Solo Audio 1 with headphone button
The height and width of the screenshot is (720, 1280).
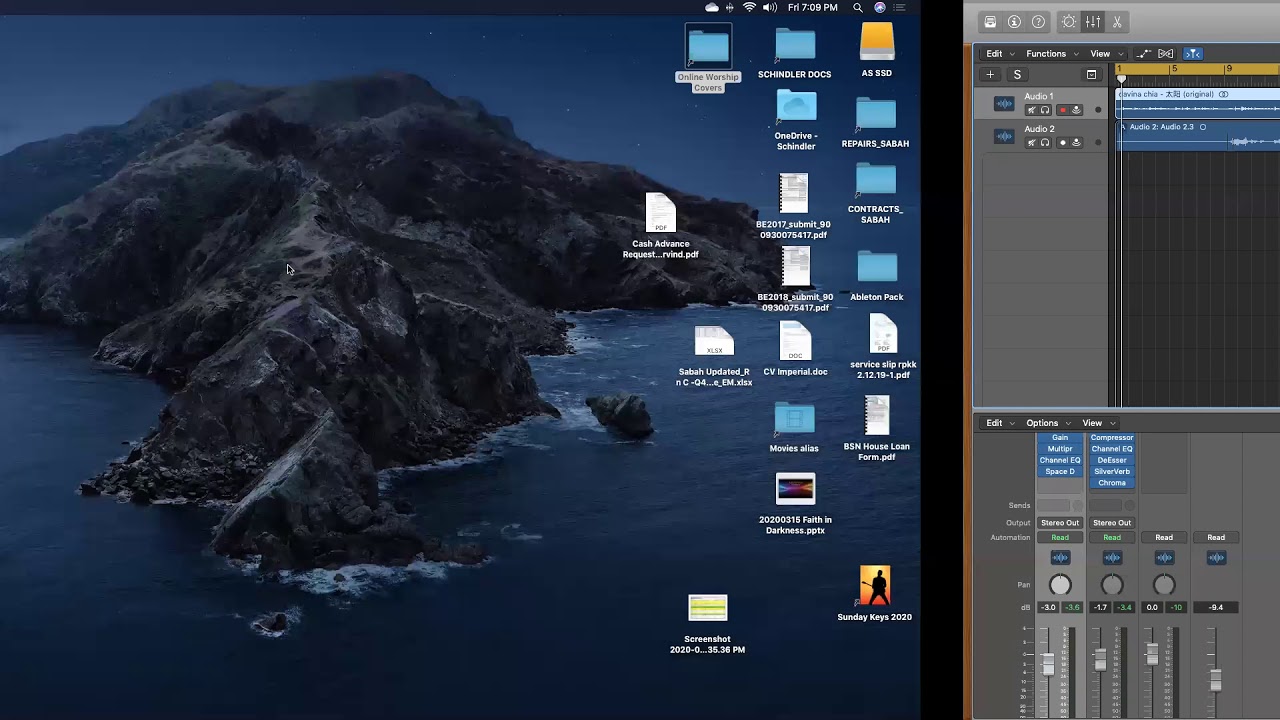coord(1045,110)
